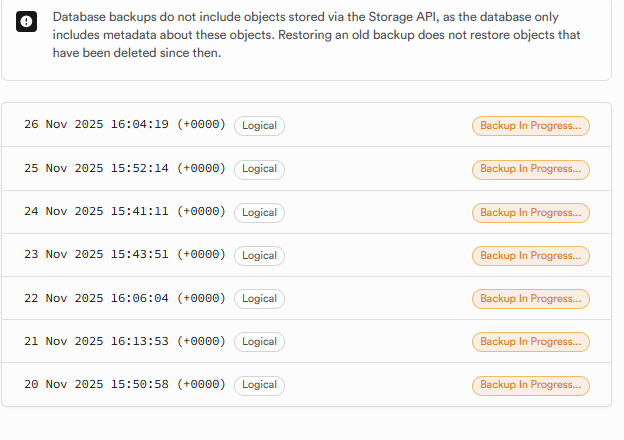Click the Logical badge for 26 Nov backup

259,126
